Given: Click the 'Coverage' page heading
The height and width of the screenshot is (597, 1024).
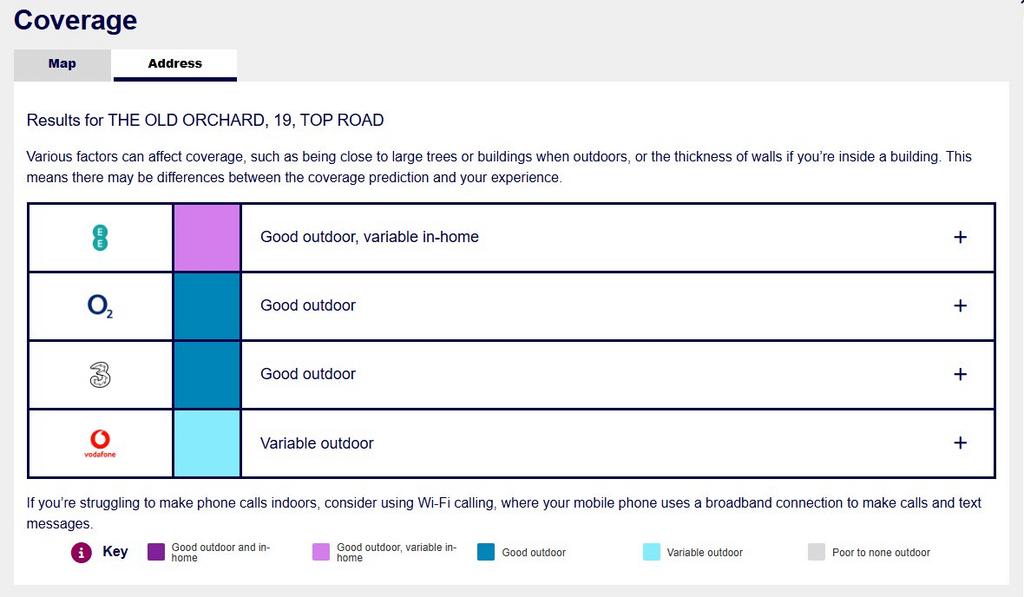Looking at the screenshot, I should 75,20.
